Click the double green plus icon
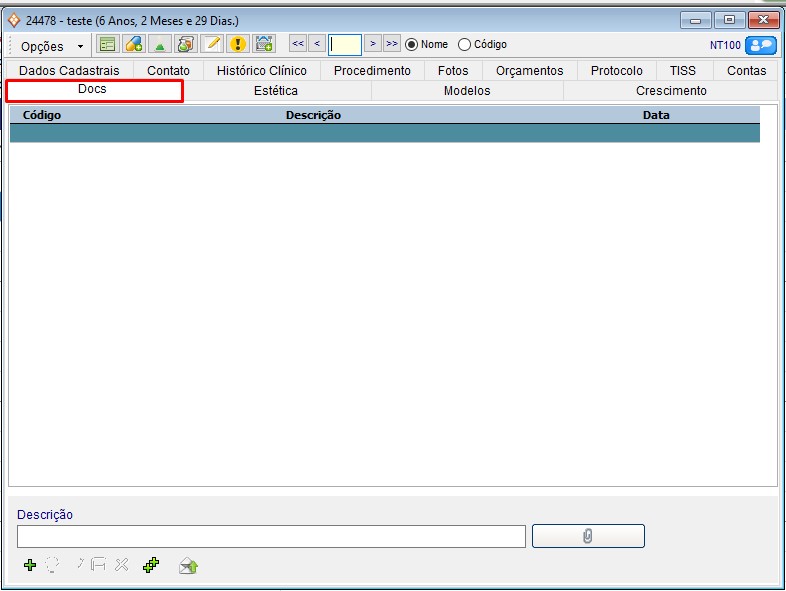Screen dimensions: 786x591 point(151,565)
